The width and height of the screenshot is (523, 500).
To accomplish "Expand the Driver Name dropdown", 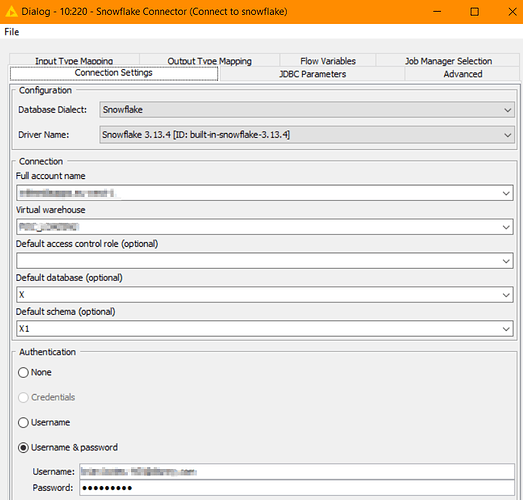I will tap(307, 135).
